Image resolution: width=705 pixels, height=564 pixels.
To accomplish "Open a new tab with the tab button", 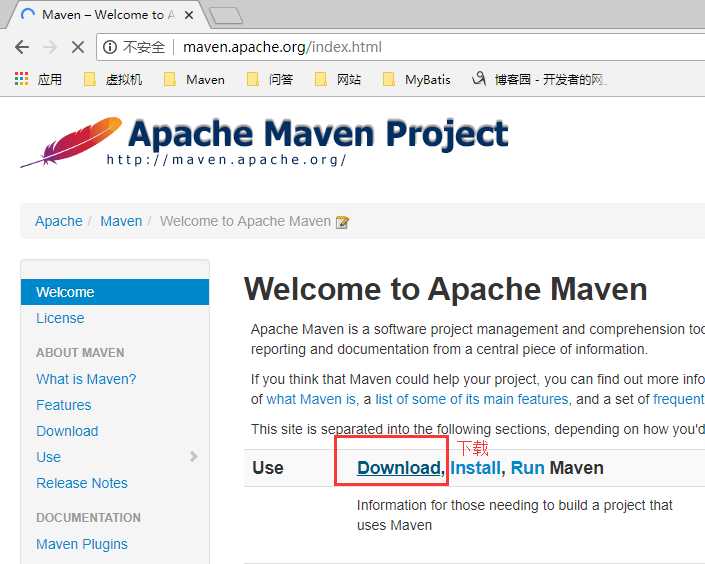I will click(x=227, y=15).
